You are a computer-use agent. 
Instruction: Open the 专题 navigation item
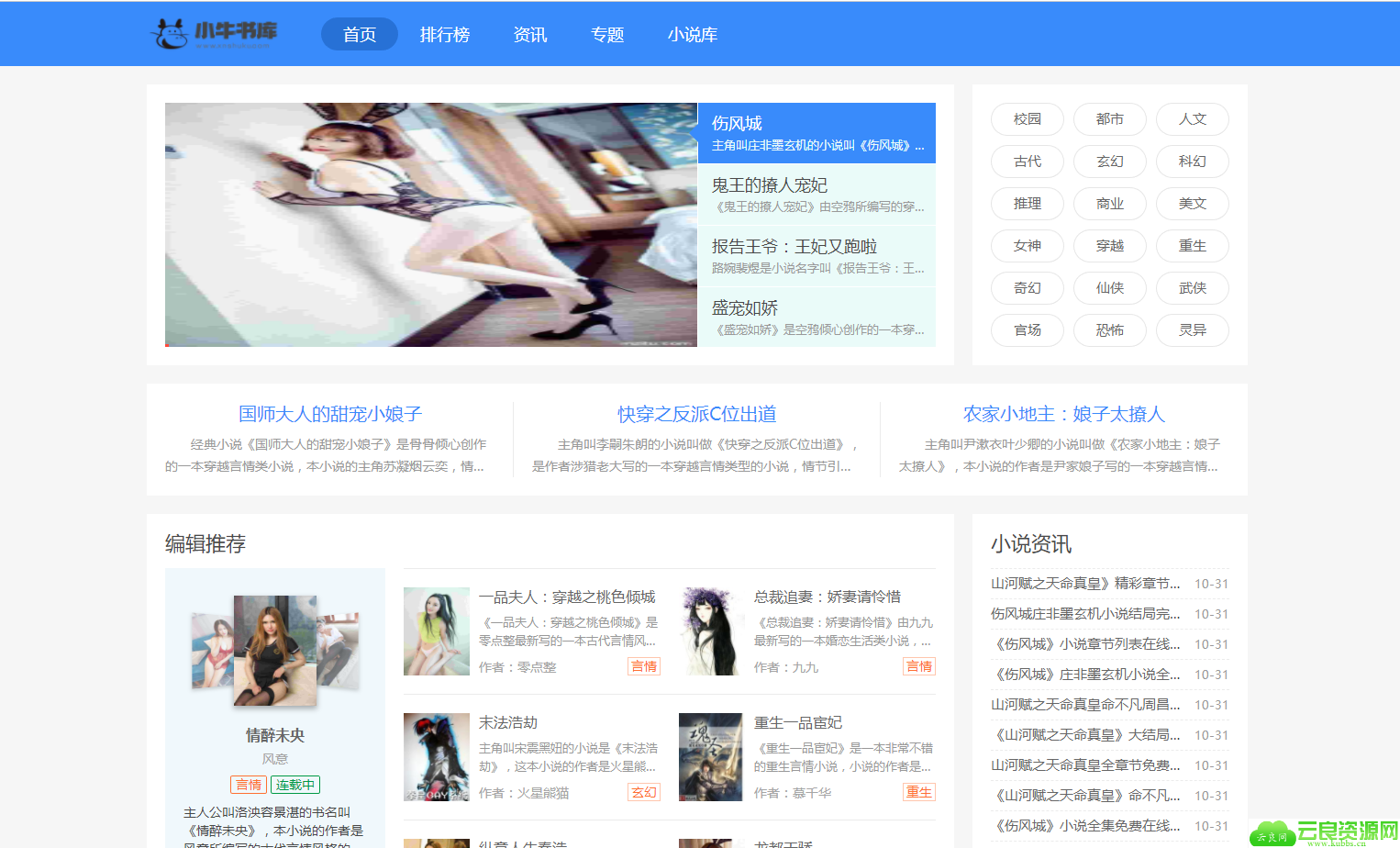click(607, 34)
